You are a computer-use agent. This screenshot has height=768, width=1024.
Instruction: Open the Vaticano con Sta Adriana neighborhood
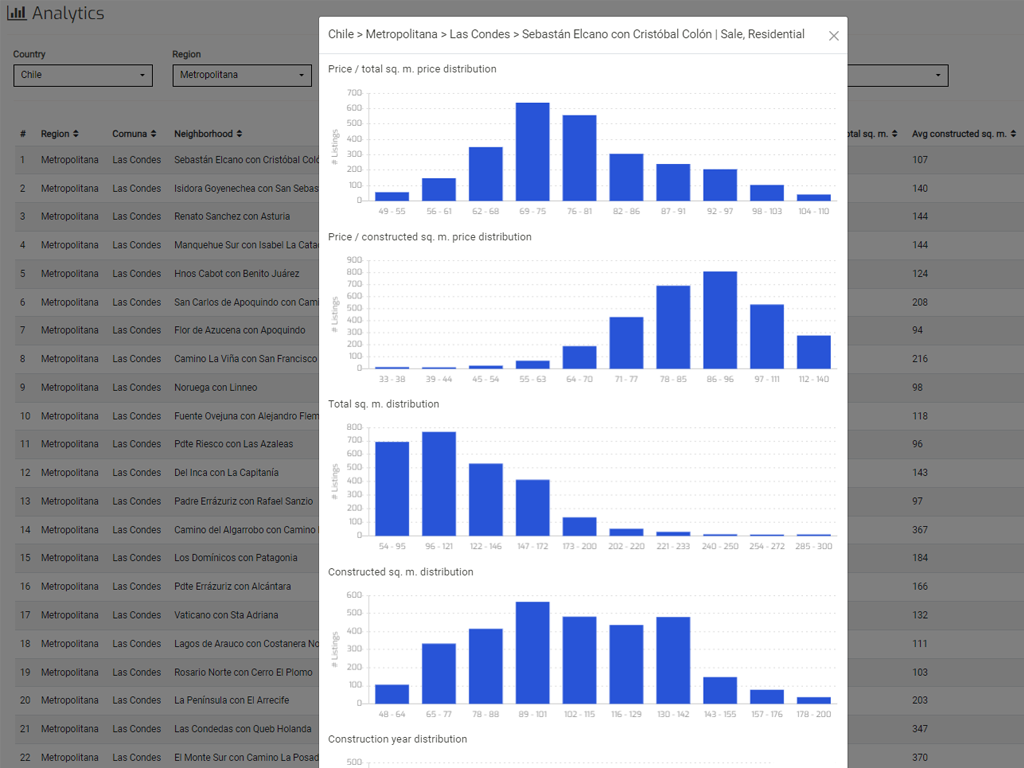coord(225,615)
